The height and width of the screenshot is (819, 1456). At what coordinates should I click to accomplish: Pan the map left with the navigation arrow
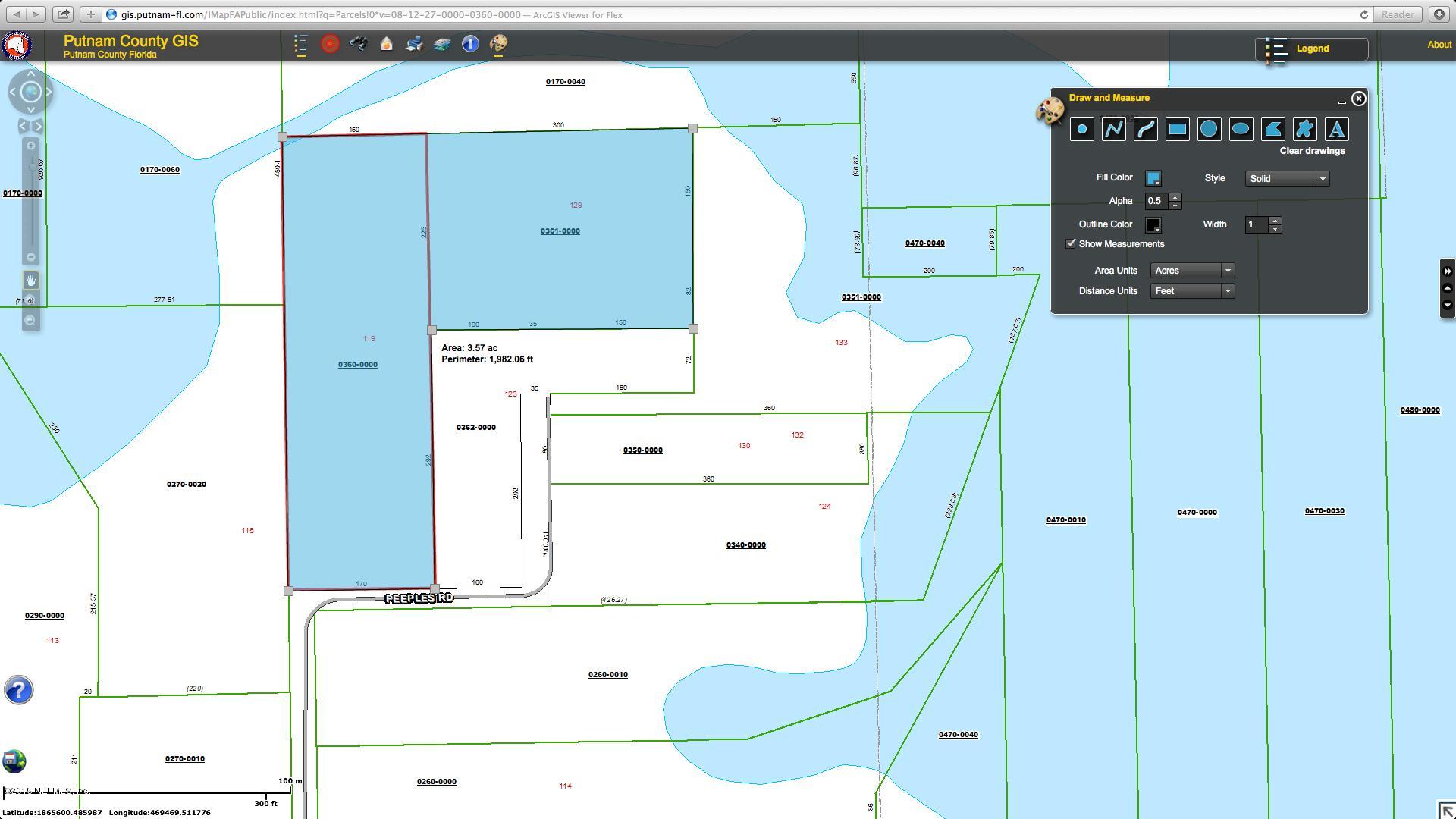[x=12, y=92]
